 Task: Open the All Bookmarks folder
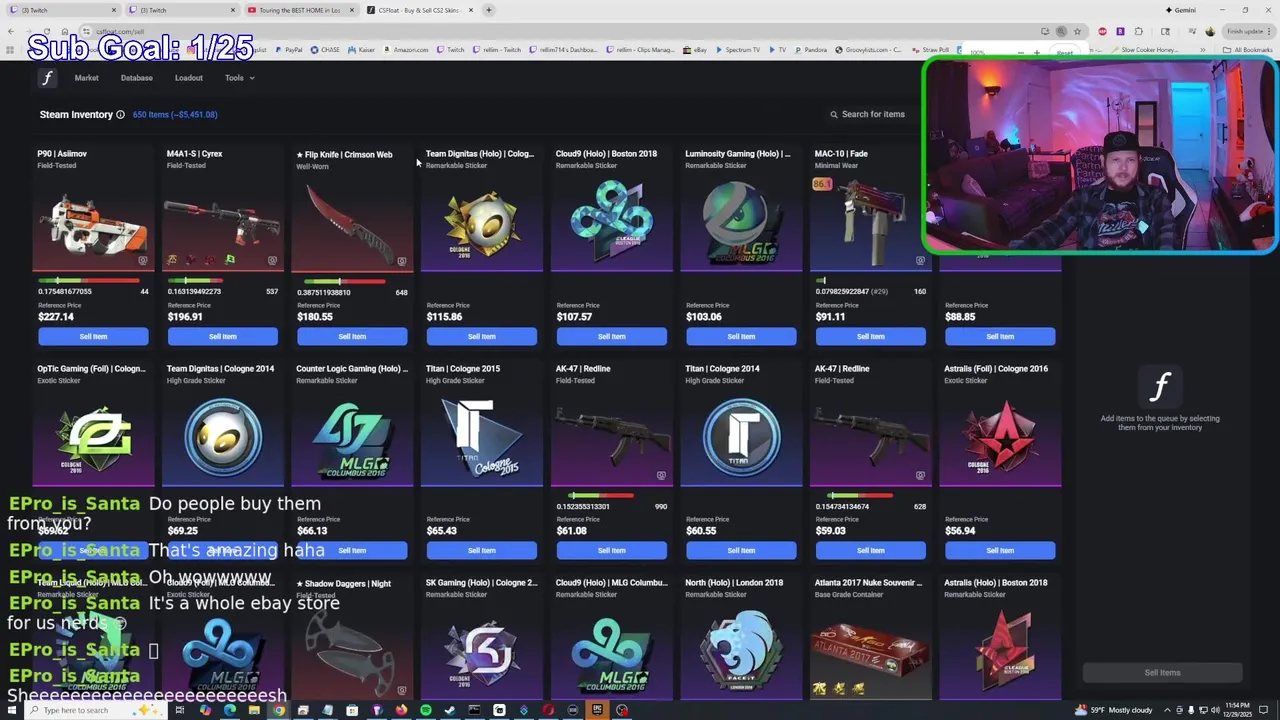tap(1248, 49)
